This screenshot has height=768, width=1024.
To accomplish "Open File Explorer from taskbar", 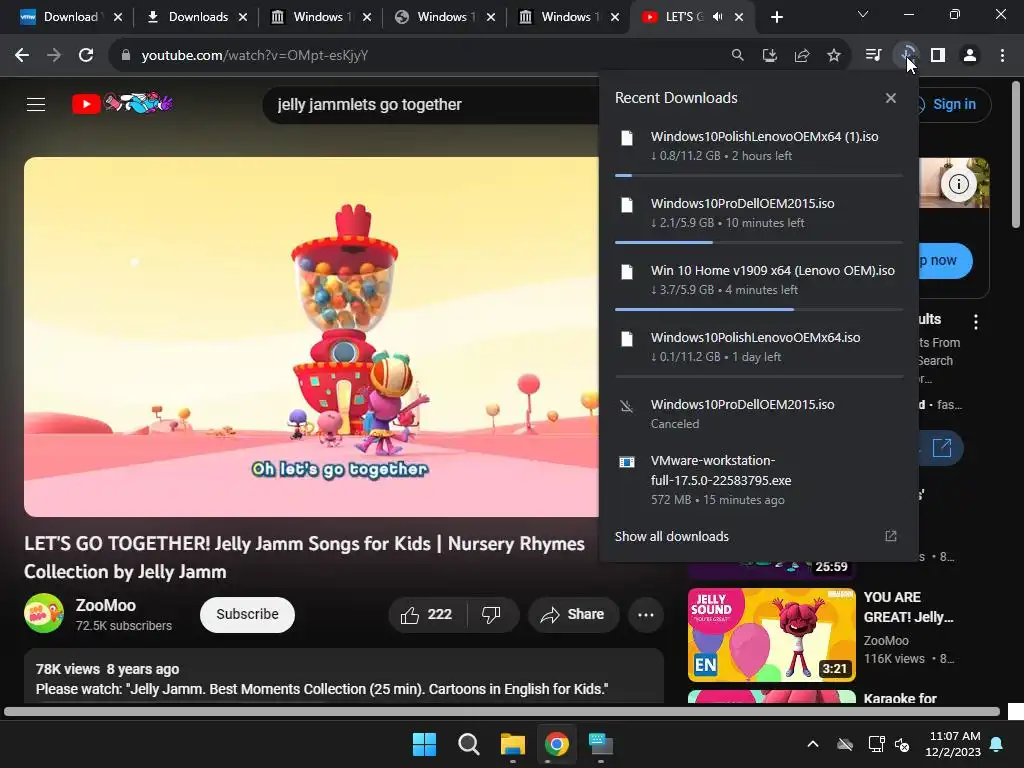I will (x=513, y=744).
